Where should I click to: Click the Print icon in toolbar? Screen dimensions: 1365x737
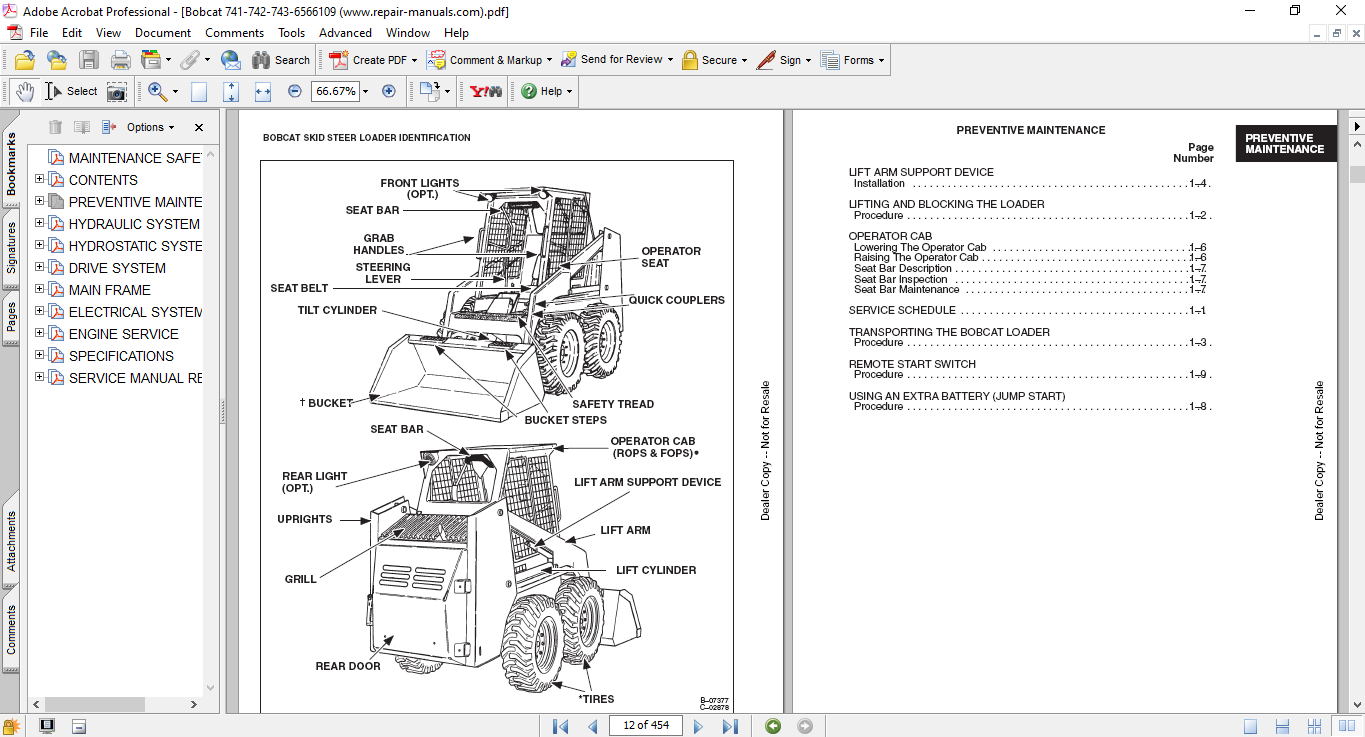tap(120, 60)
